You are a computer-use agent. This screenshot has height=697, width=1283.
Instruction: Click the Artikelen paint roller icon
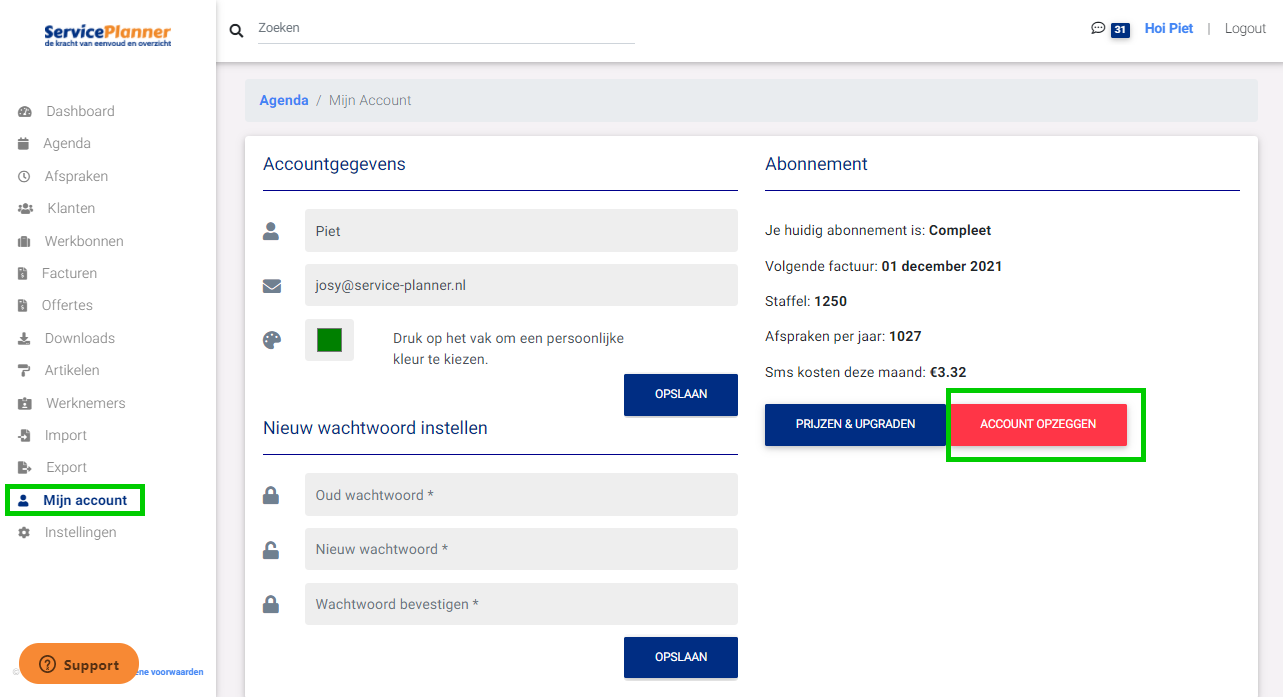pyautogui.click(x=24, y=371)
